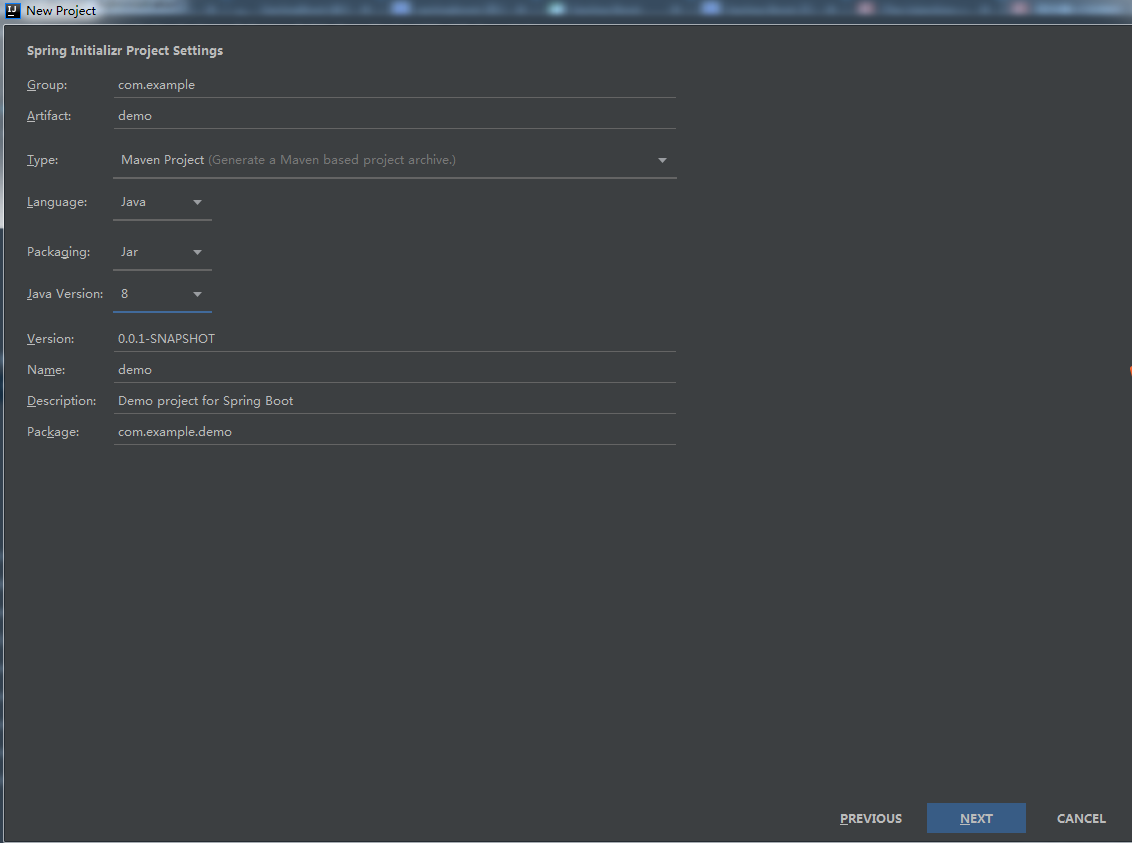Click the Language: label
Viewport: 1132px width, 843px height.
point(57,202)
